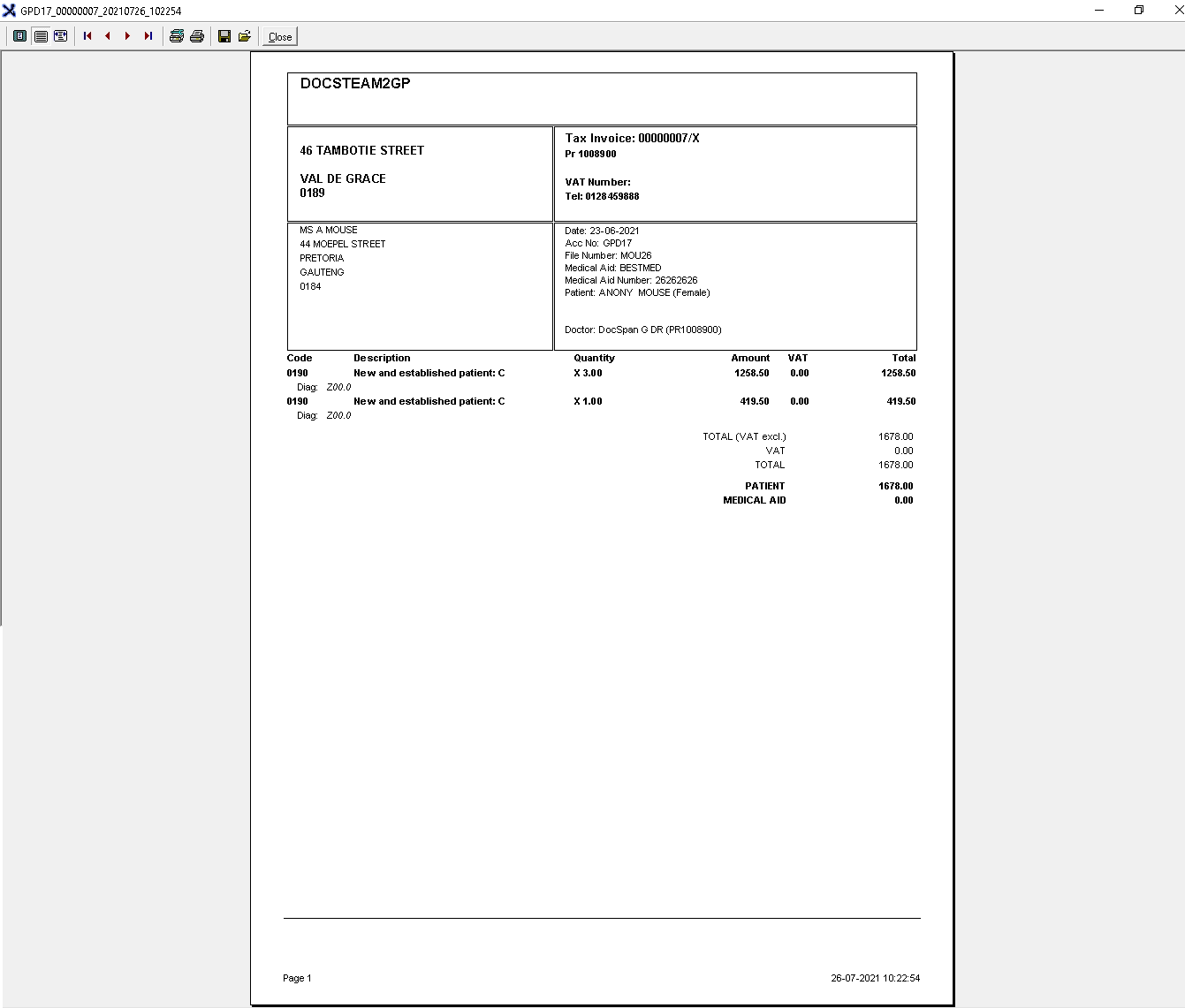Select the Tax Invoice: 00000007/X text
The image size is (1185, 1008).
(633, 138)
